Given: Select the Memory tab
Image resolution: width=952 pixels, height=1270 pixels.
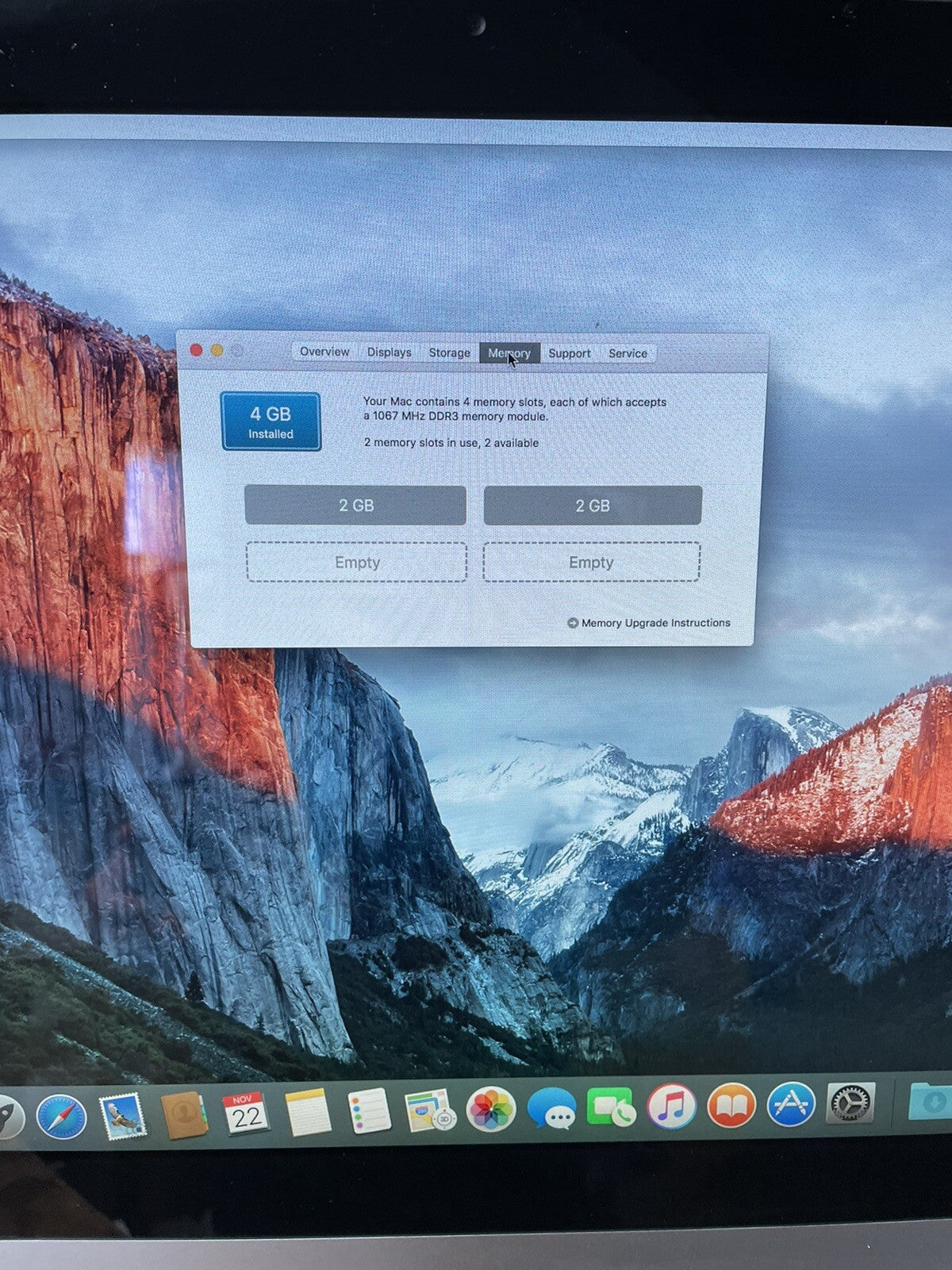Looking at the screenshot, I should point(509,353).
